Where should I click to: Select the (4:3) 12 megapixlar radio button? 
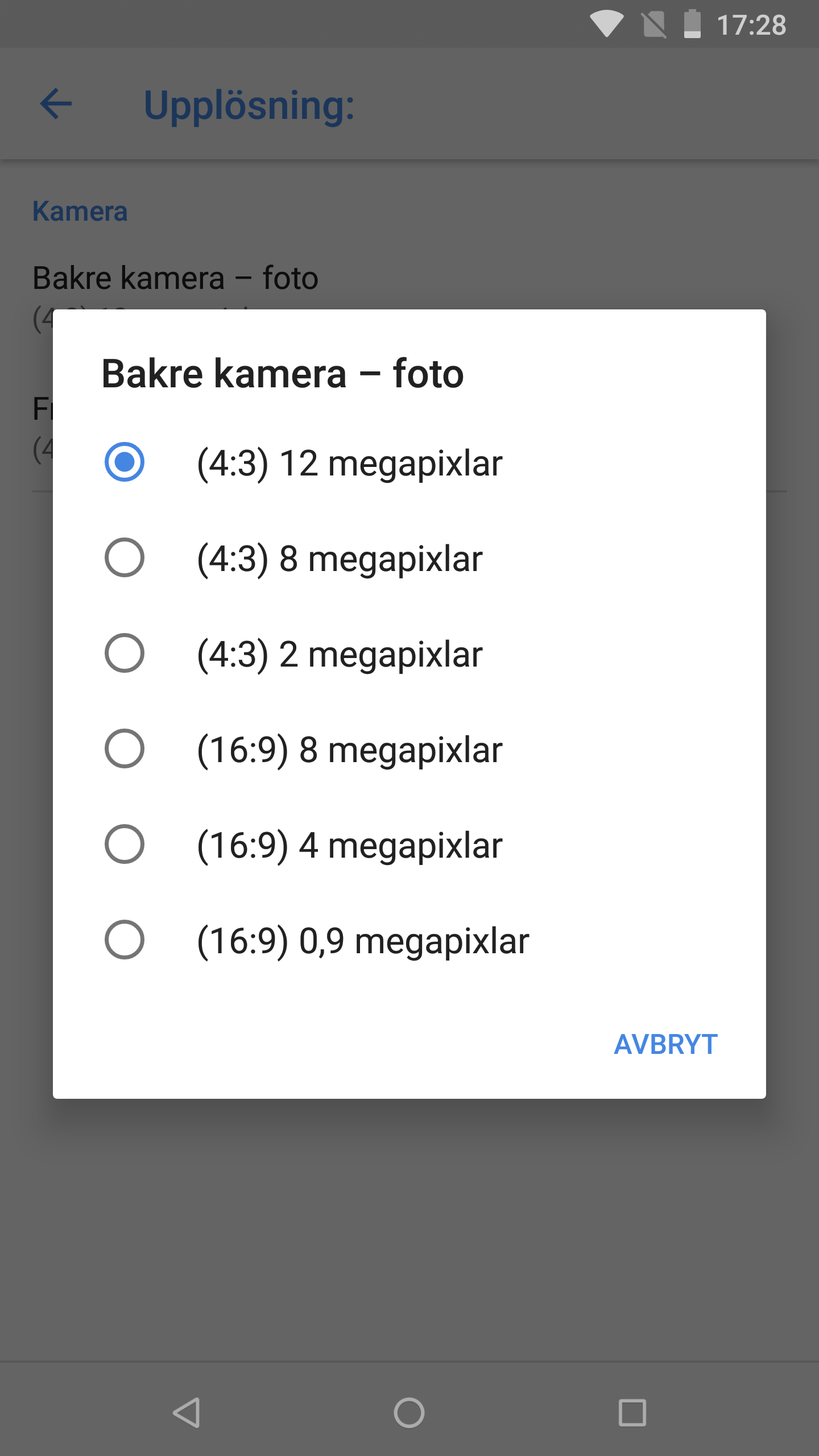point(125,462)
